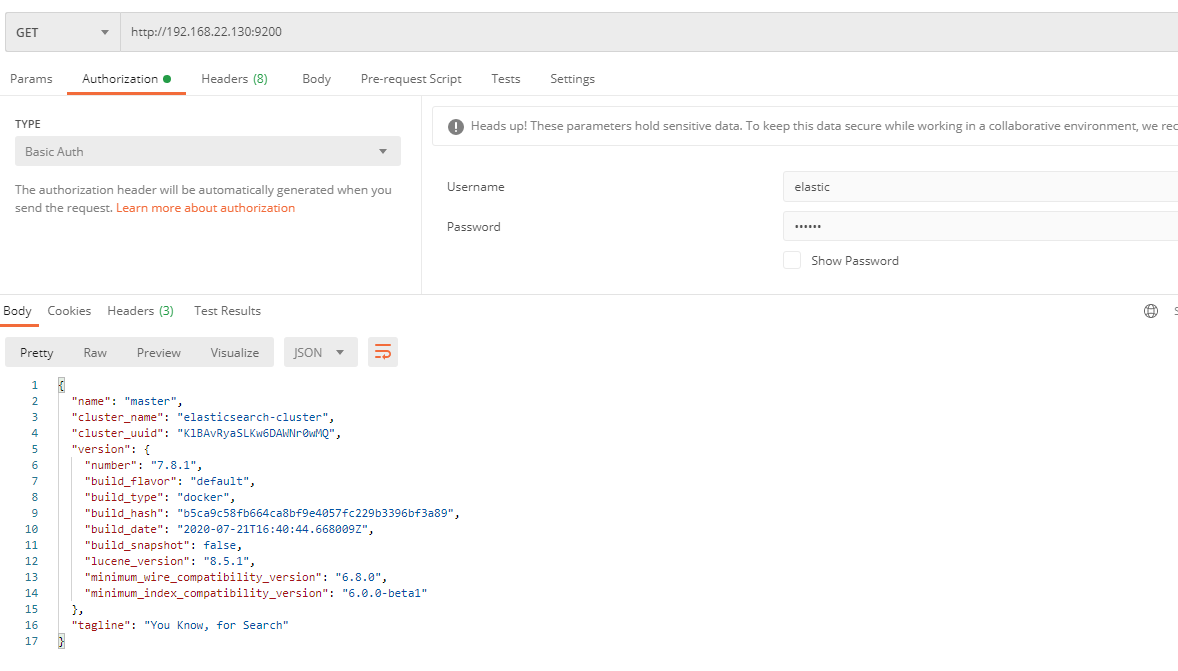Click line number 5 in the gutter
The width and height of the screenshot is (1178, 671).
[x=35, y=449]
